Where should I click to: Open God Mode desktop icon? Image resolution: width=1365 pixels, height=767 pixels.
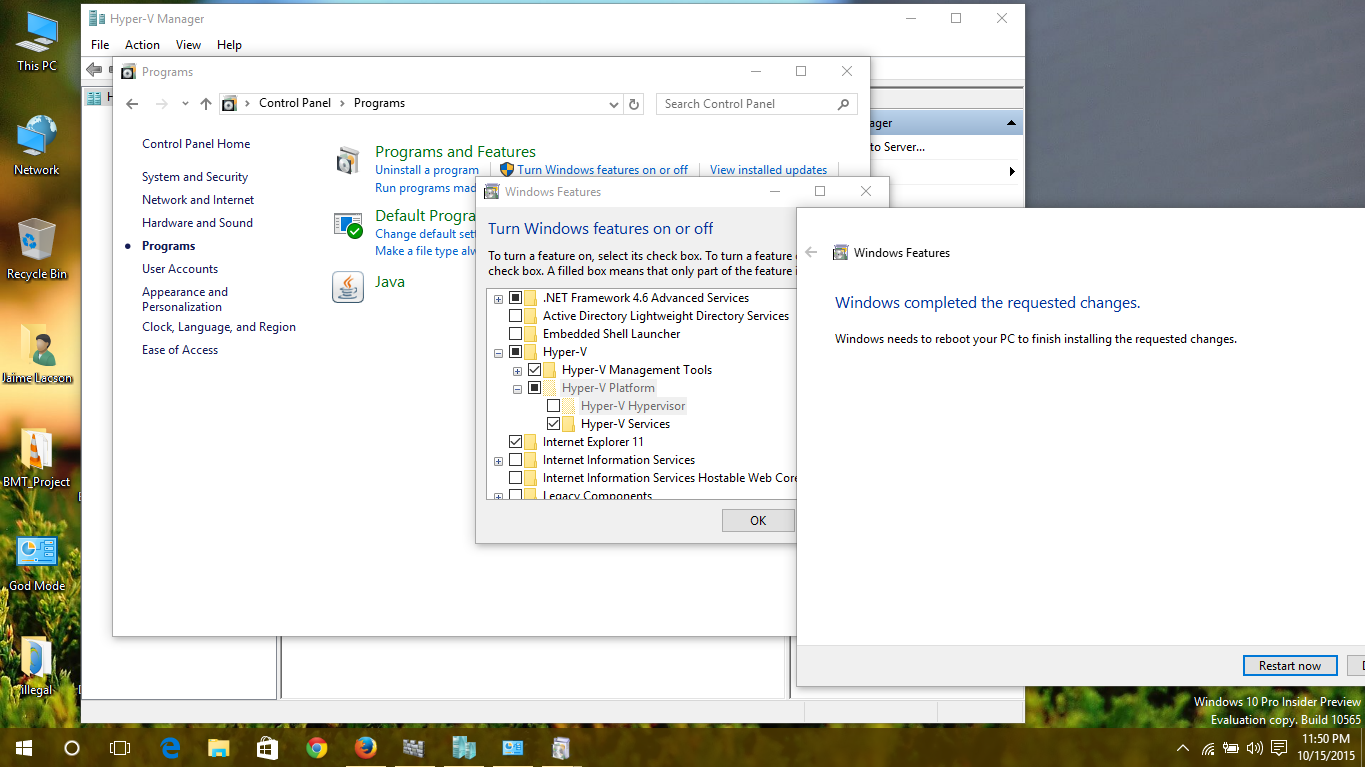[x=37, y=563]
